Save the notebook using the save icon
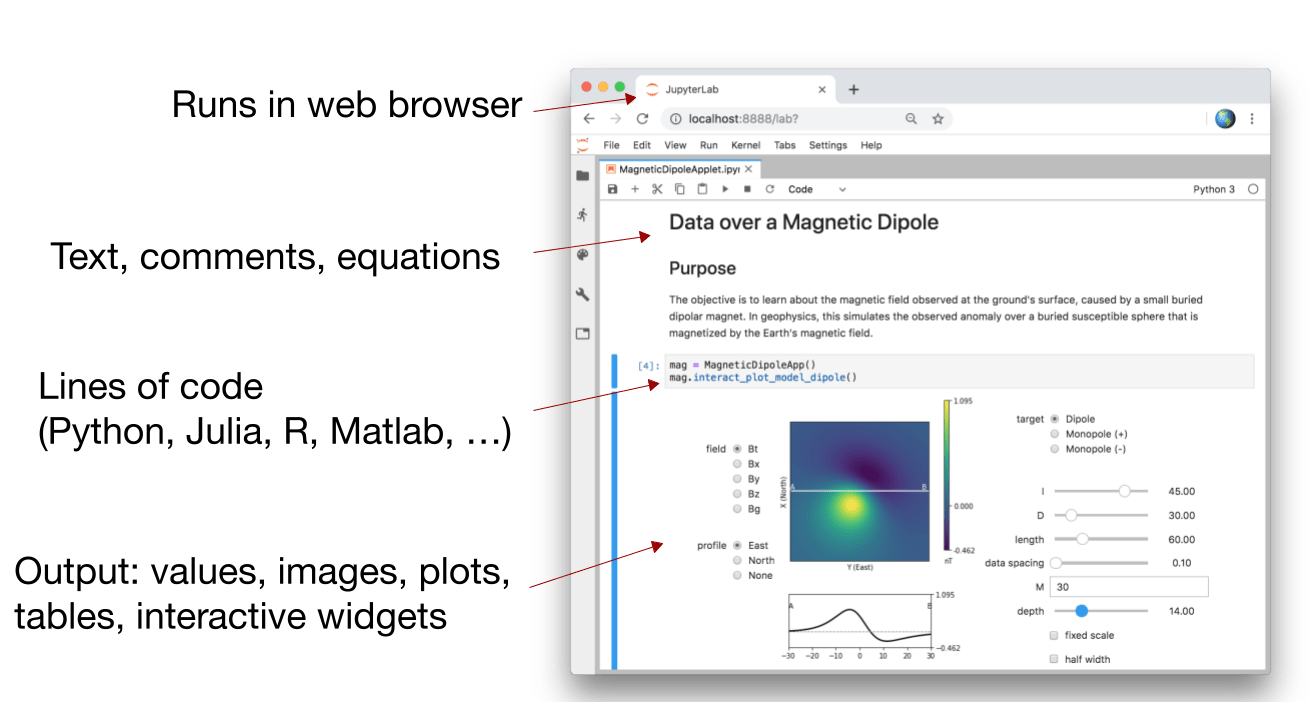Image resolution: width=1316 pixels, height=702 pixels. pos(613,189)
